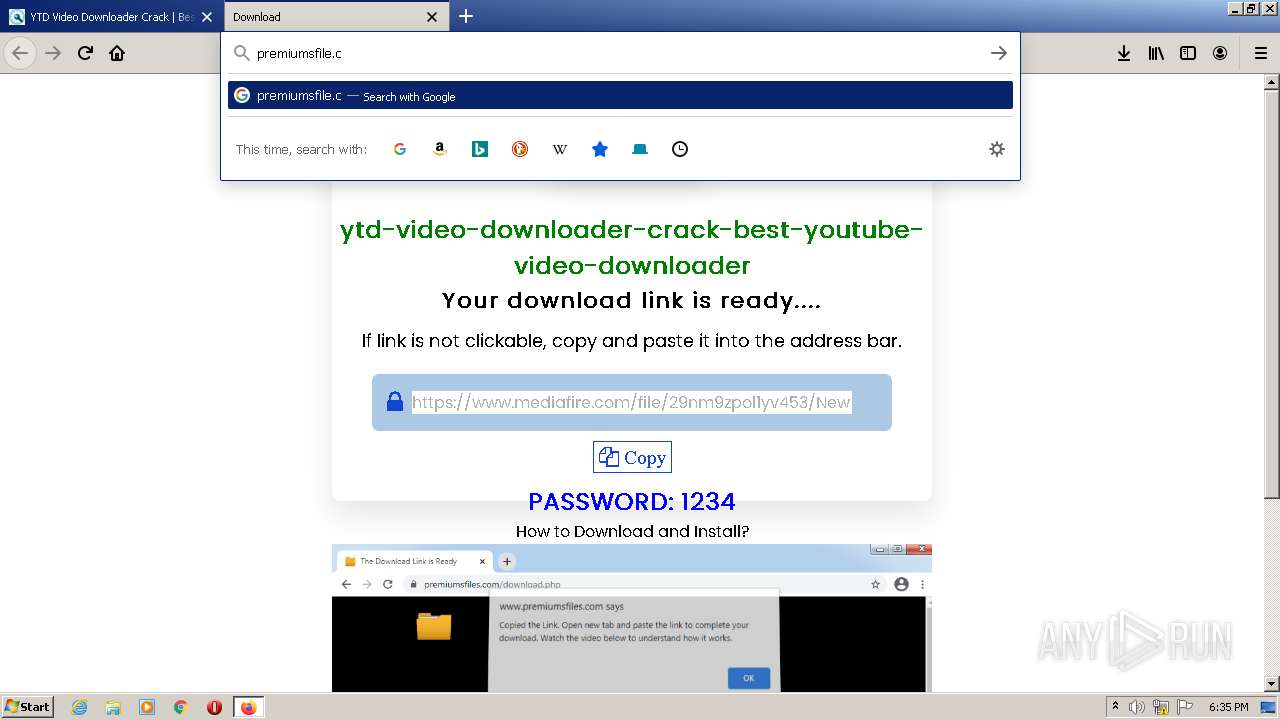Image resolution: width=1280 pixels, height=720 pixels.
Task: Open Opera from the taskbar
Action: [214, 707]
